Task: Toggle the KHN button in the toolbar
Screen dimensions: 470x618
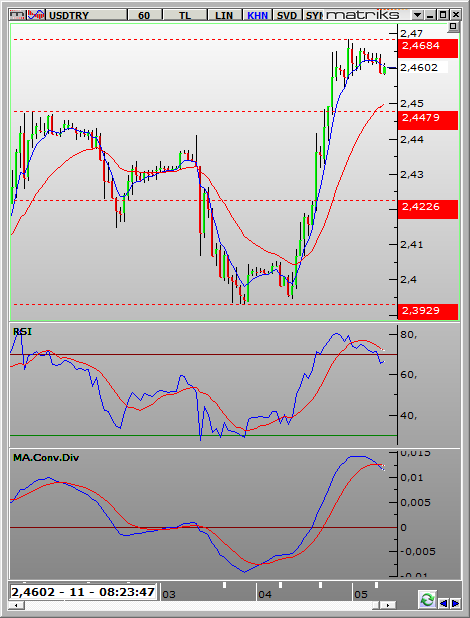Action: pos(257,15)
